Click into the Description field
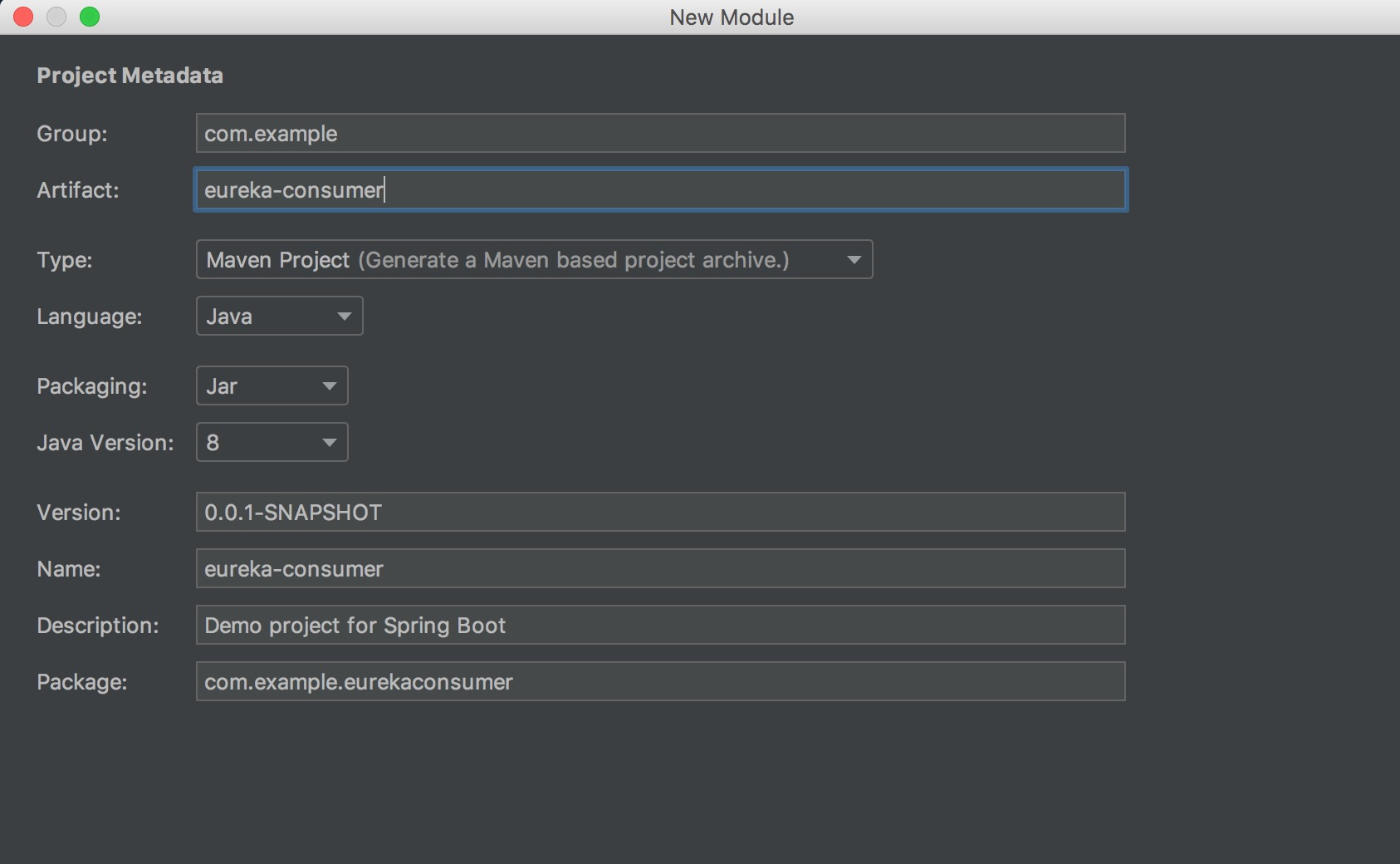1400x864 pixels. click(660, 625)
